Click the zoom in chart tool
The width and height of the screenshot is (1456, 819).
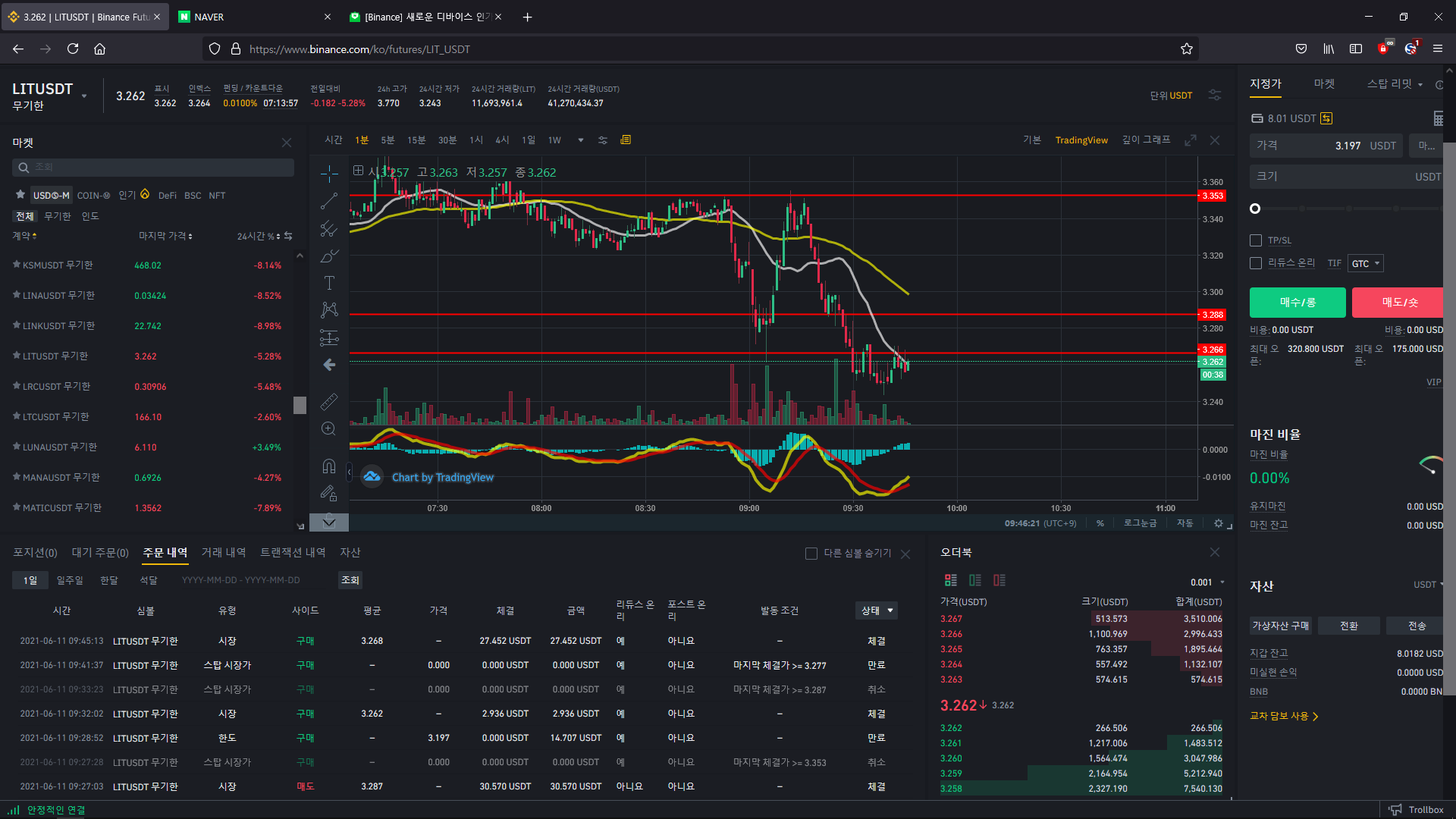[x=329, y=428]
